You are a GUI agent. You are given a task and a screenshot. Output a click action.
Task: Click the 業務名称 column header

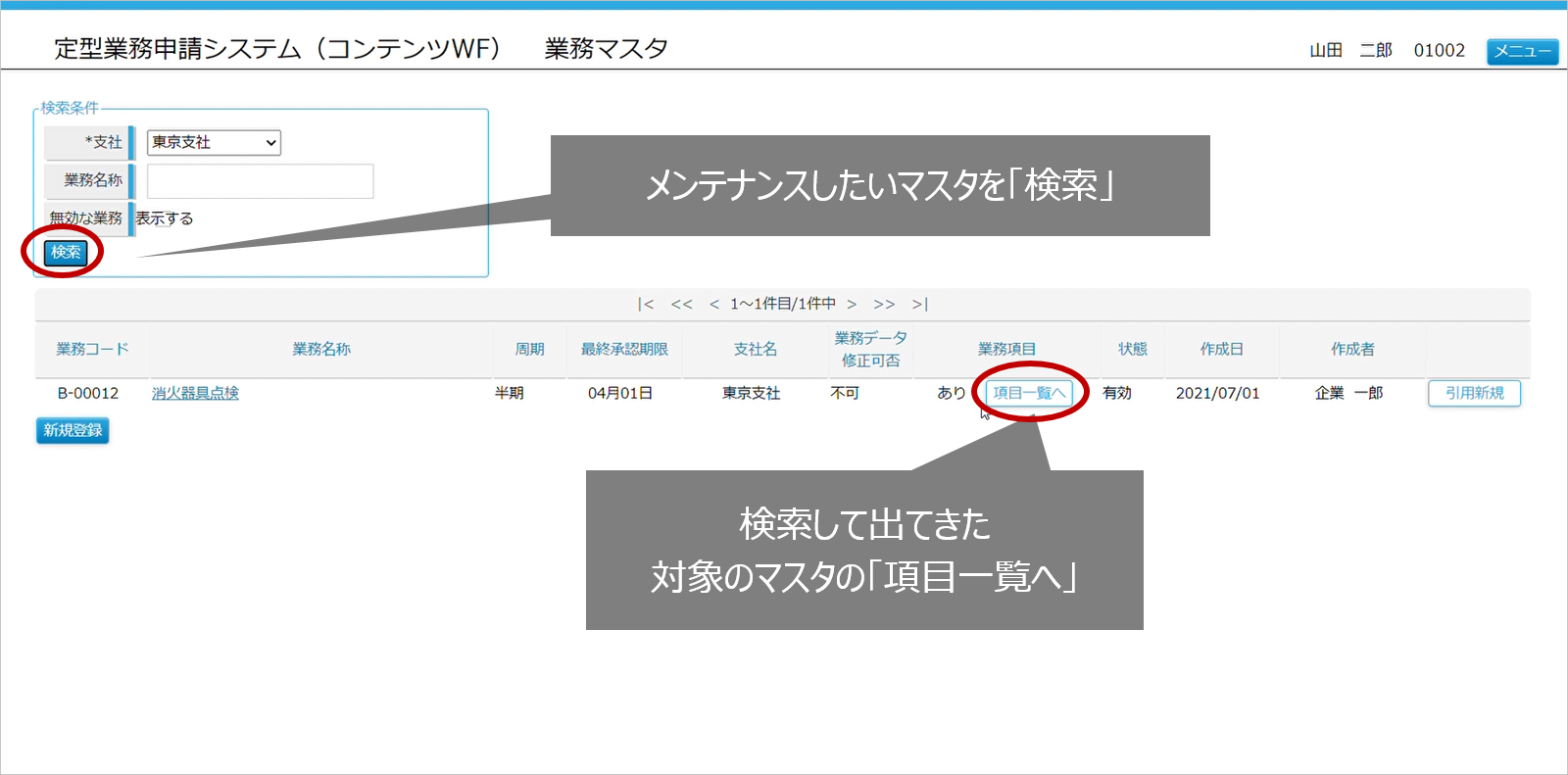(x=321, y=349)
